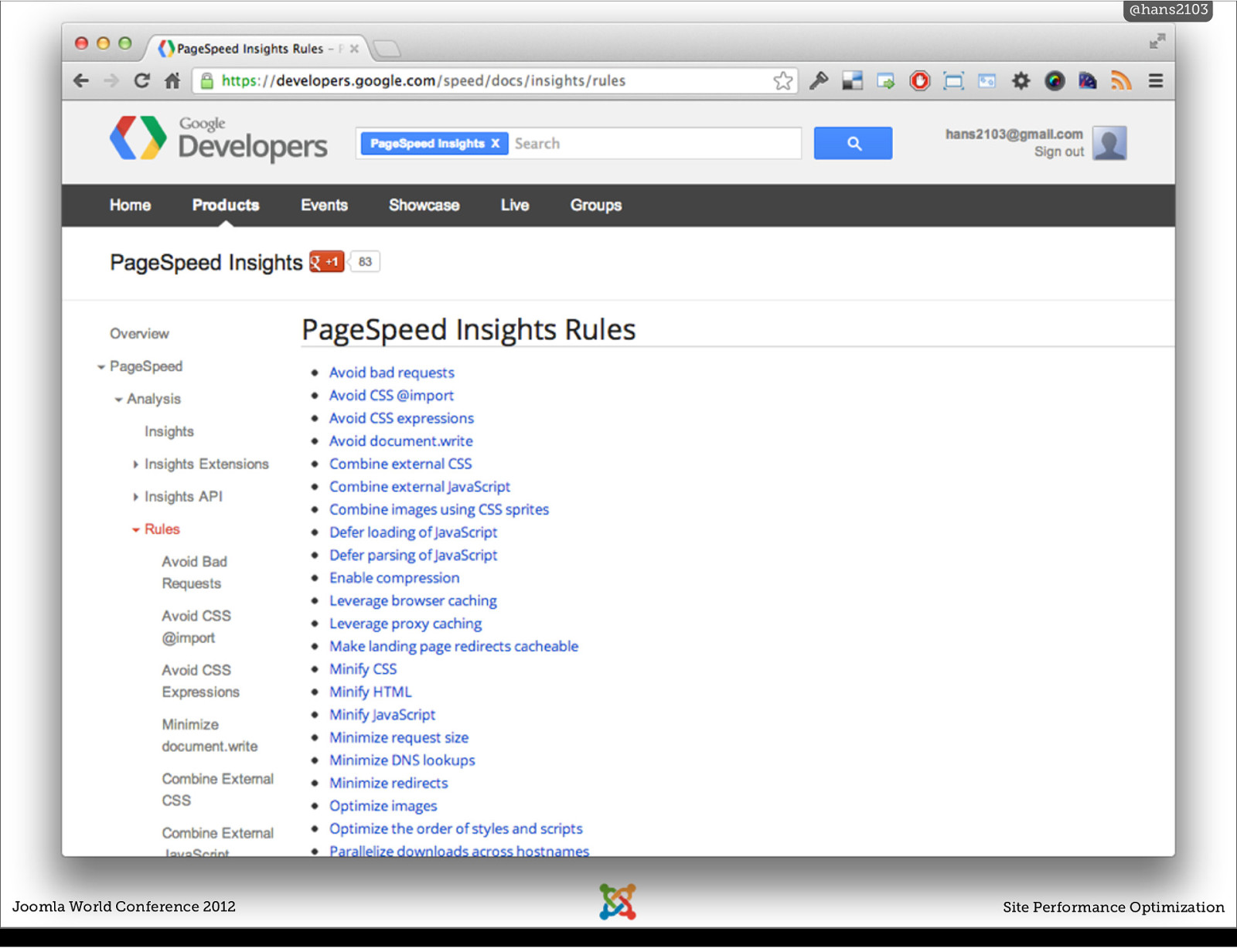This screenshot has height=952, width=1237.
Task: Open Make landing page redirects cacheable link
Action: pyautogui.click(x=454, y=646)
